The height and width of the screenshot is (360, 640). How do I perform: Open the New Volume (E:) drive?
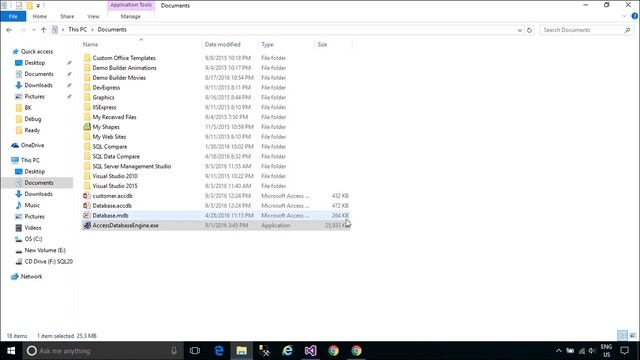(x=45, y=250)
